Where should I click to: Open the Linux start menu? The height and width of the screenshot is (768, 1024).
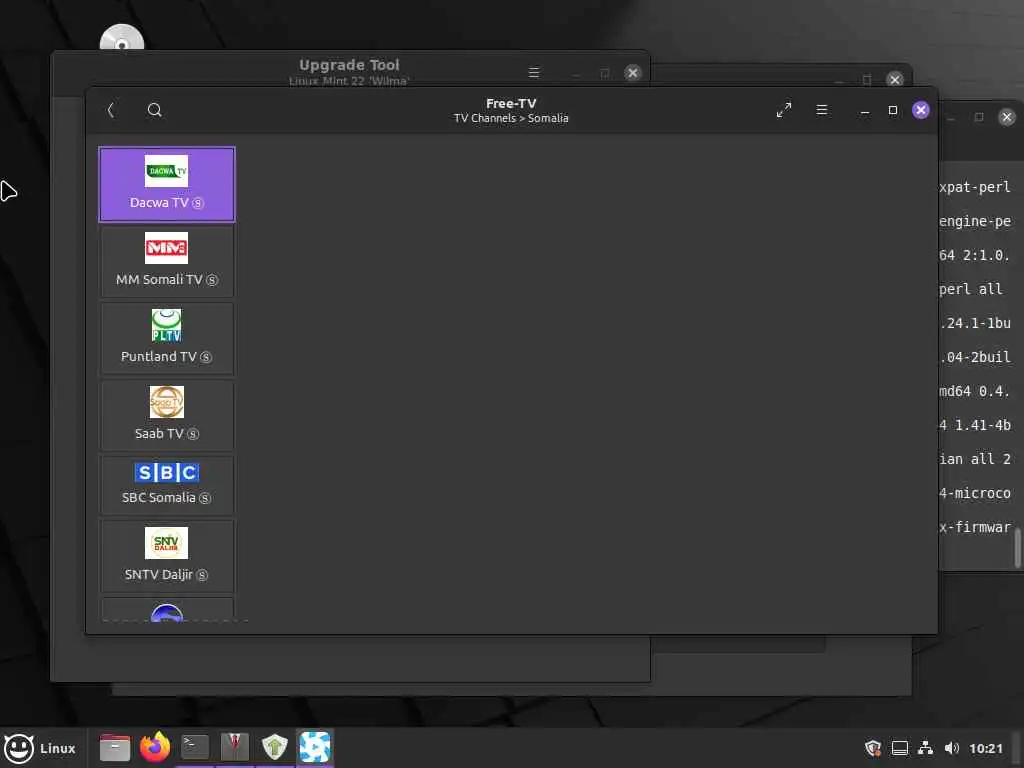[x=40, y=748]
